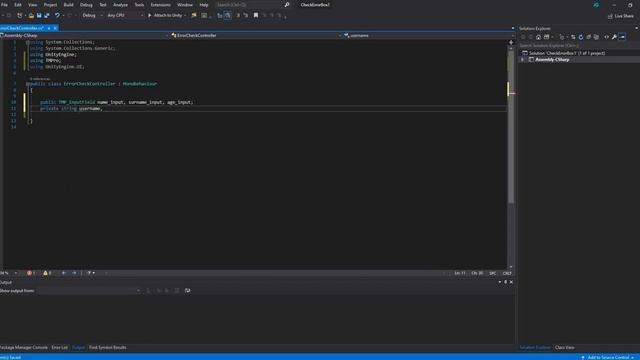Open the Build menu
640x360 pixels.
point(69,5)
